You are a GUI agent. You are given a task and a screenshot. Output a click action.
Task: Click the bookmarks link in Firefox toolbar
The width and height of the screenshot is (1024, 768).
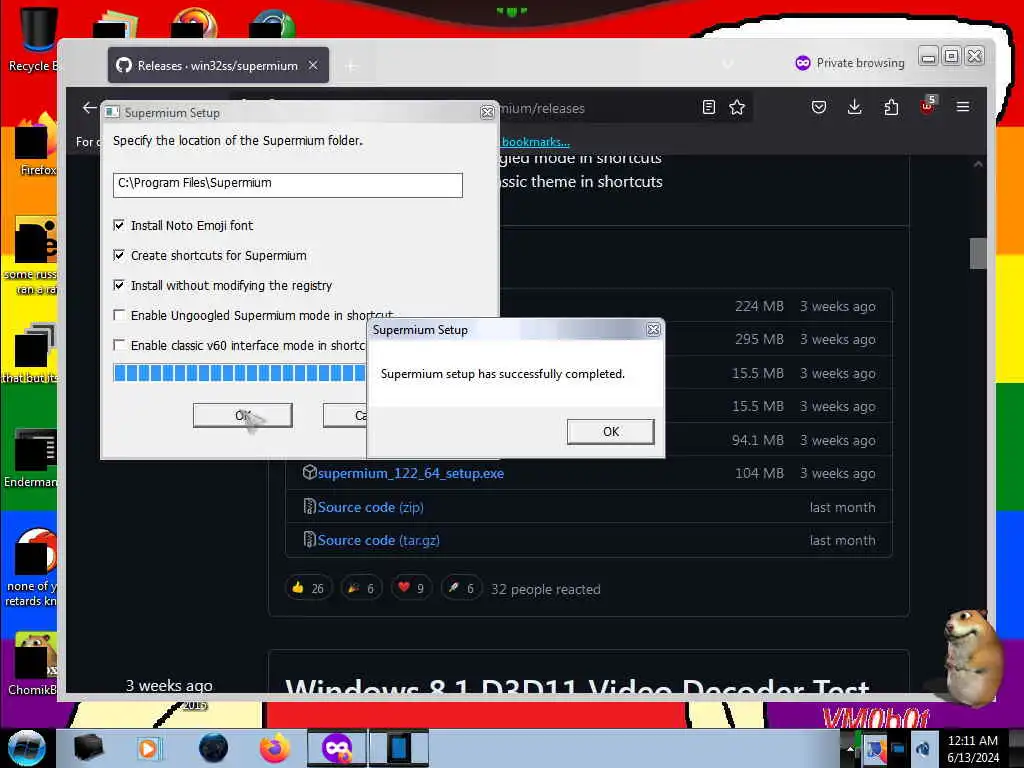pyautogui.click(x=536, y=142)
